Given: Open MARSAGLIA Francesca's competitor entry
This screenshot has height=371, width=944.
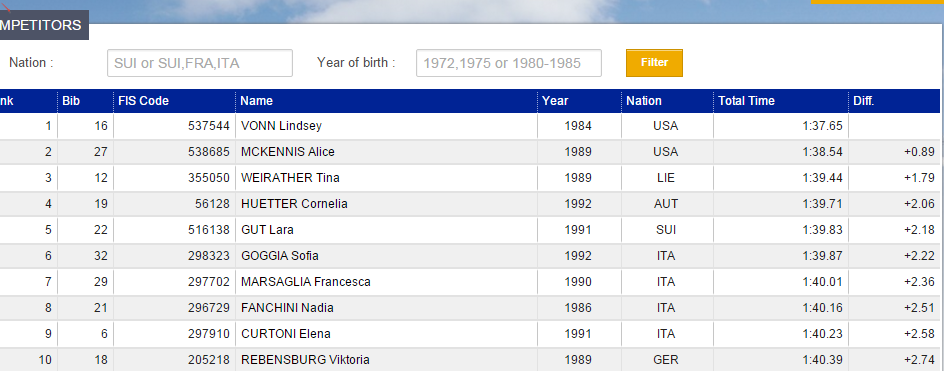Looking at the screenshot, I should pyautogui.click(x=306, y=281).
